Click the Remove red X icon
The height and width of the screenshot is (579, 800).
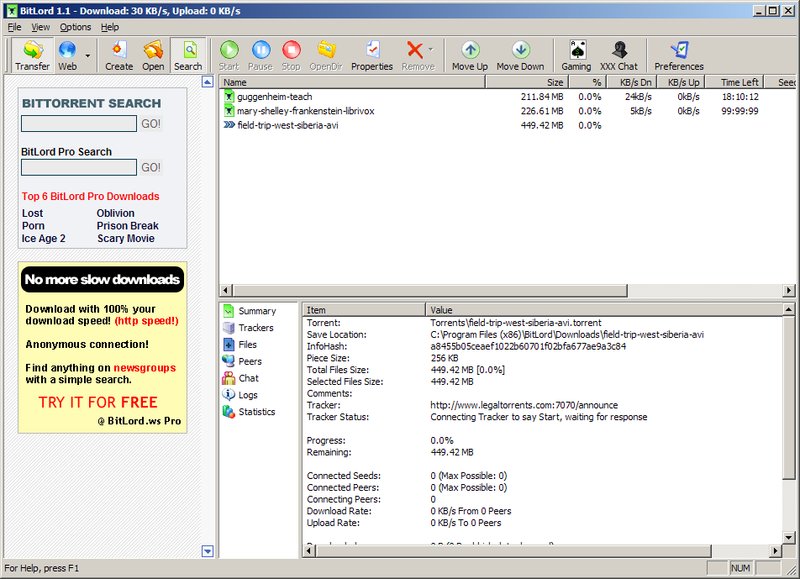pos(414,49)
